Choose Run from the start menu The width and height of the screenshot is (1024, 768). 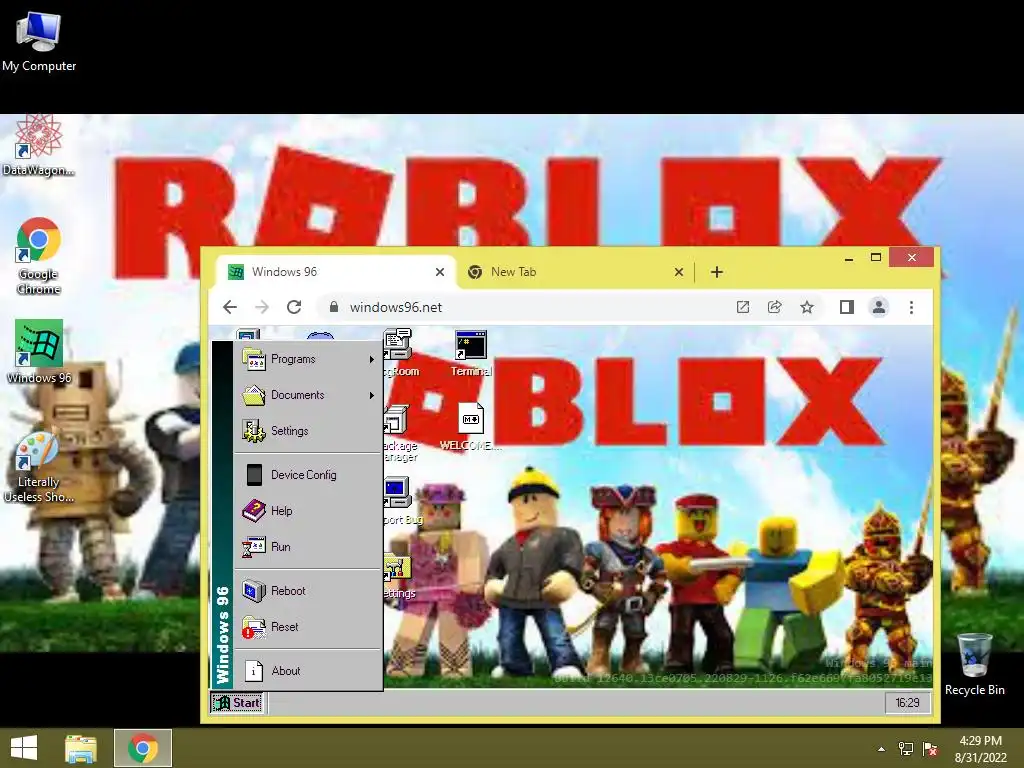308,547
